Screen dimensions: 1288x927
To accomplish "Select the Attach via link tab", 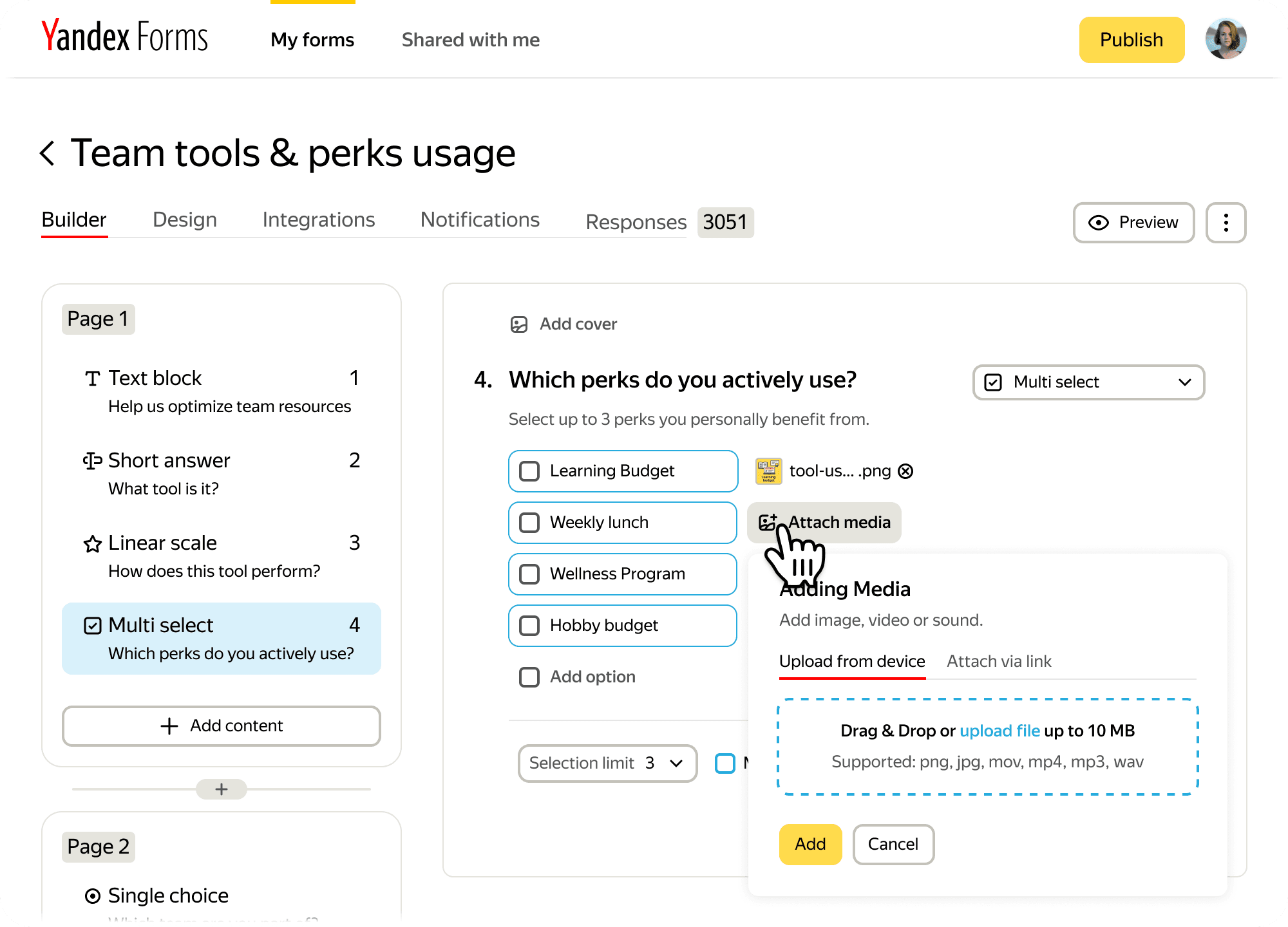I will [x=999, y=662].
